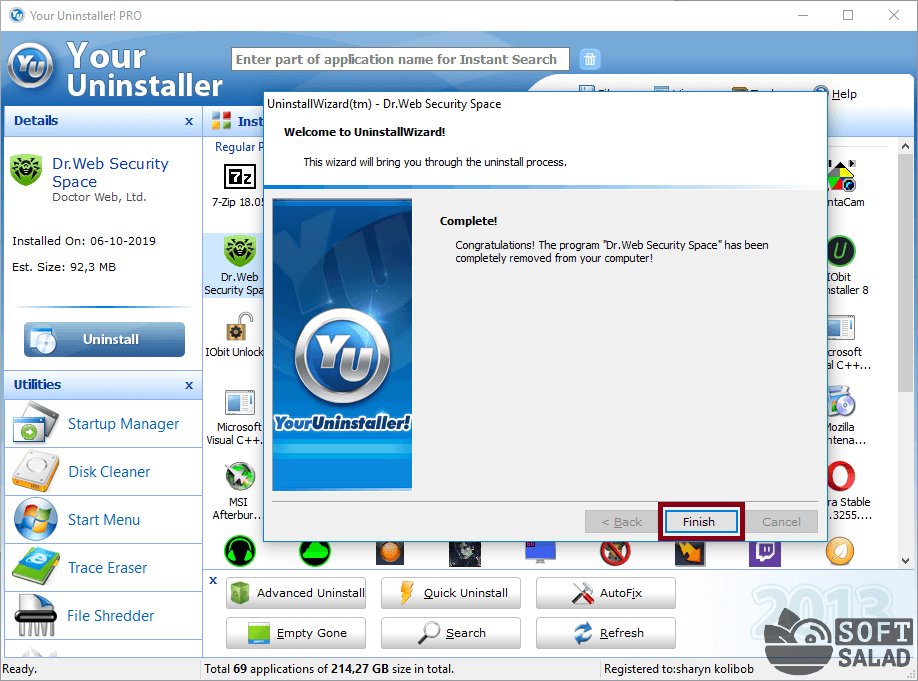Click the AutoFix button

(x=606, y=593)
